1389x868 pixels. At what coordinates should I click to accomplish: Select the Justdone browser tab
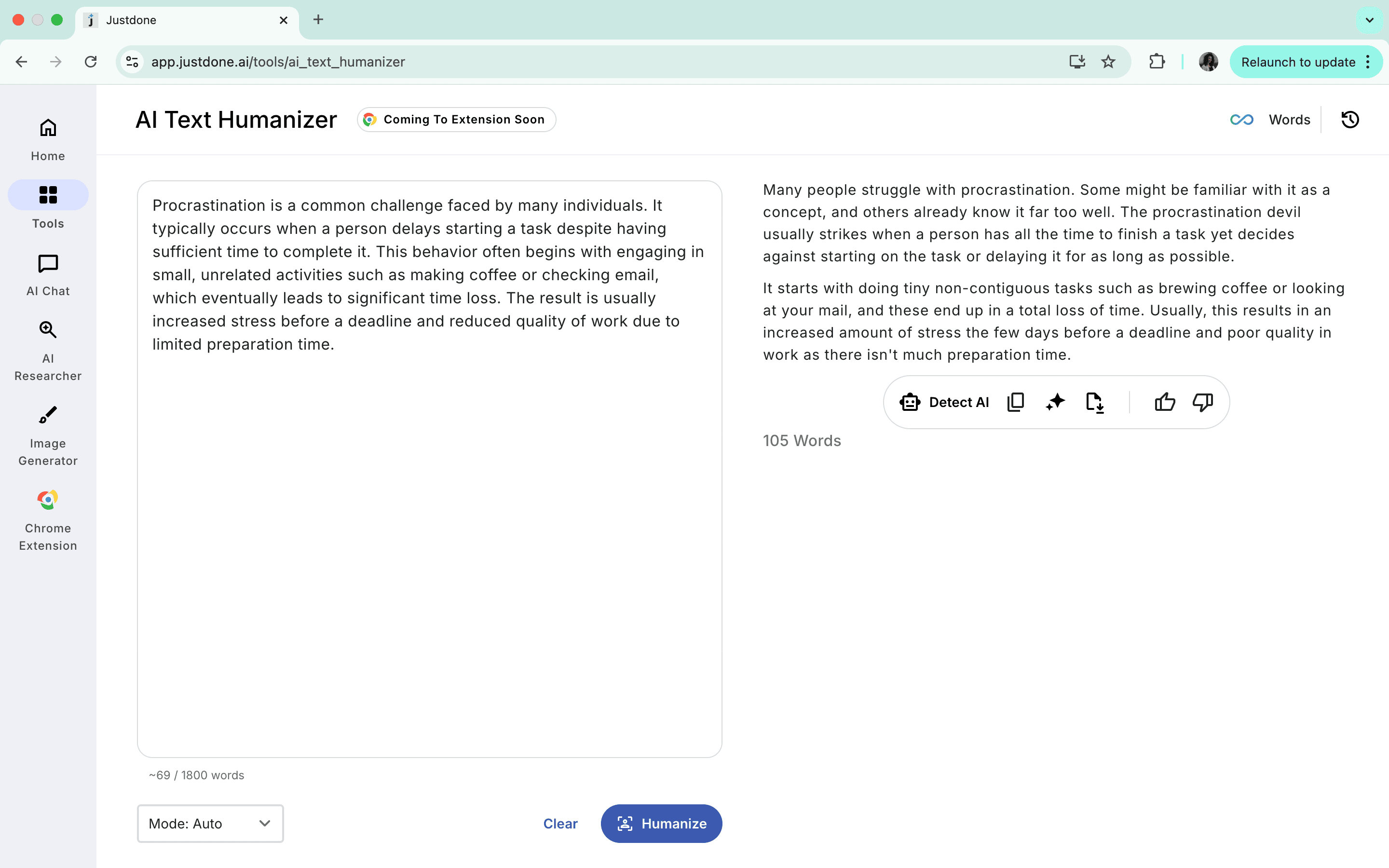tap(187, 20)
